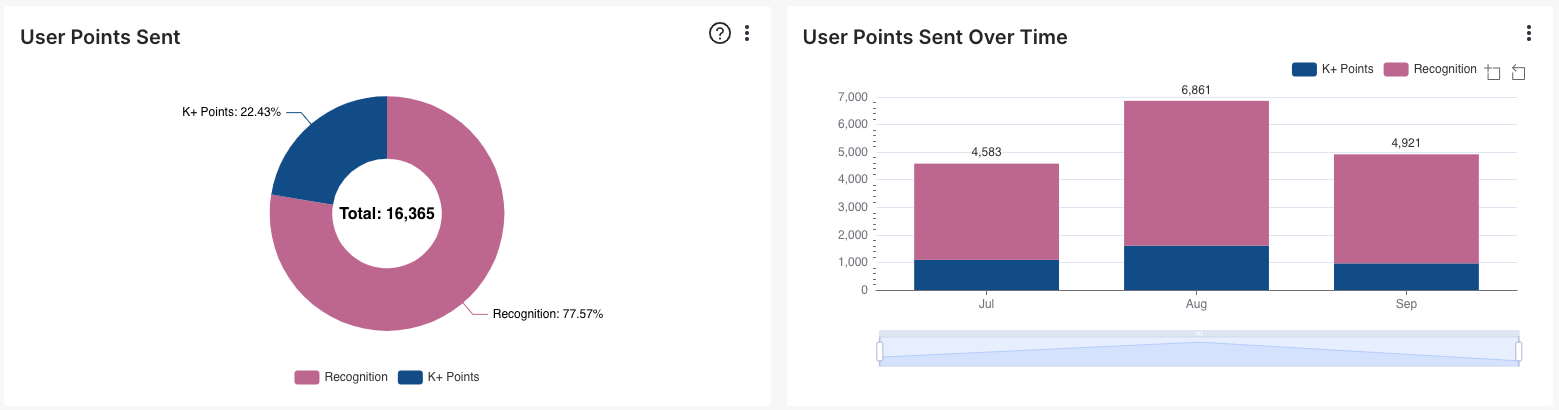
Task: Open User Points Sent kebab menu
Action: pyautogui.click(x=747, y=33)
